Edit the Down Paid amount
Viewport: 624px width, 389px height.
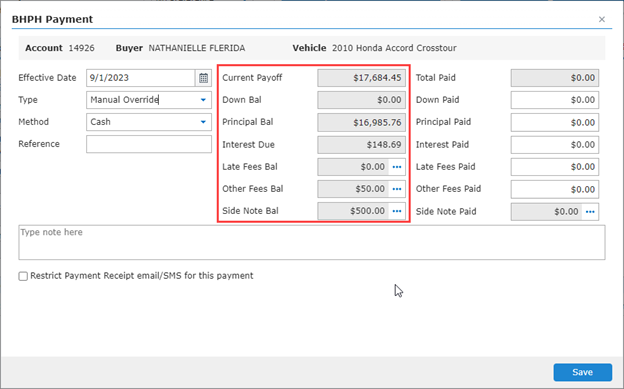pos(555,100)
